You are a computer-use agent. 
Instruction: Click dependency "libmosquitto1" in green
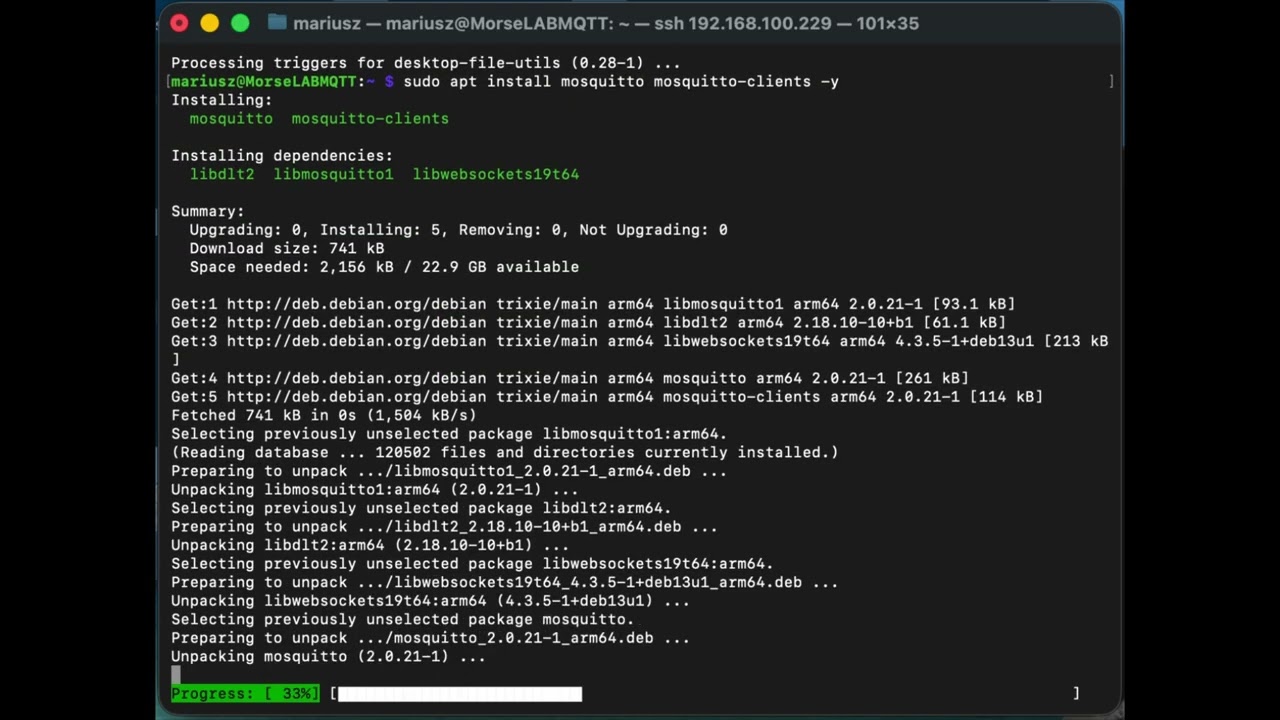(x=333, y=174)
